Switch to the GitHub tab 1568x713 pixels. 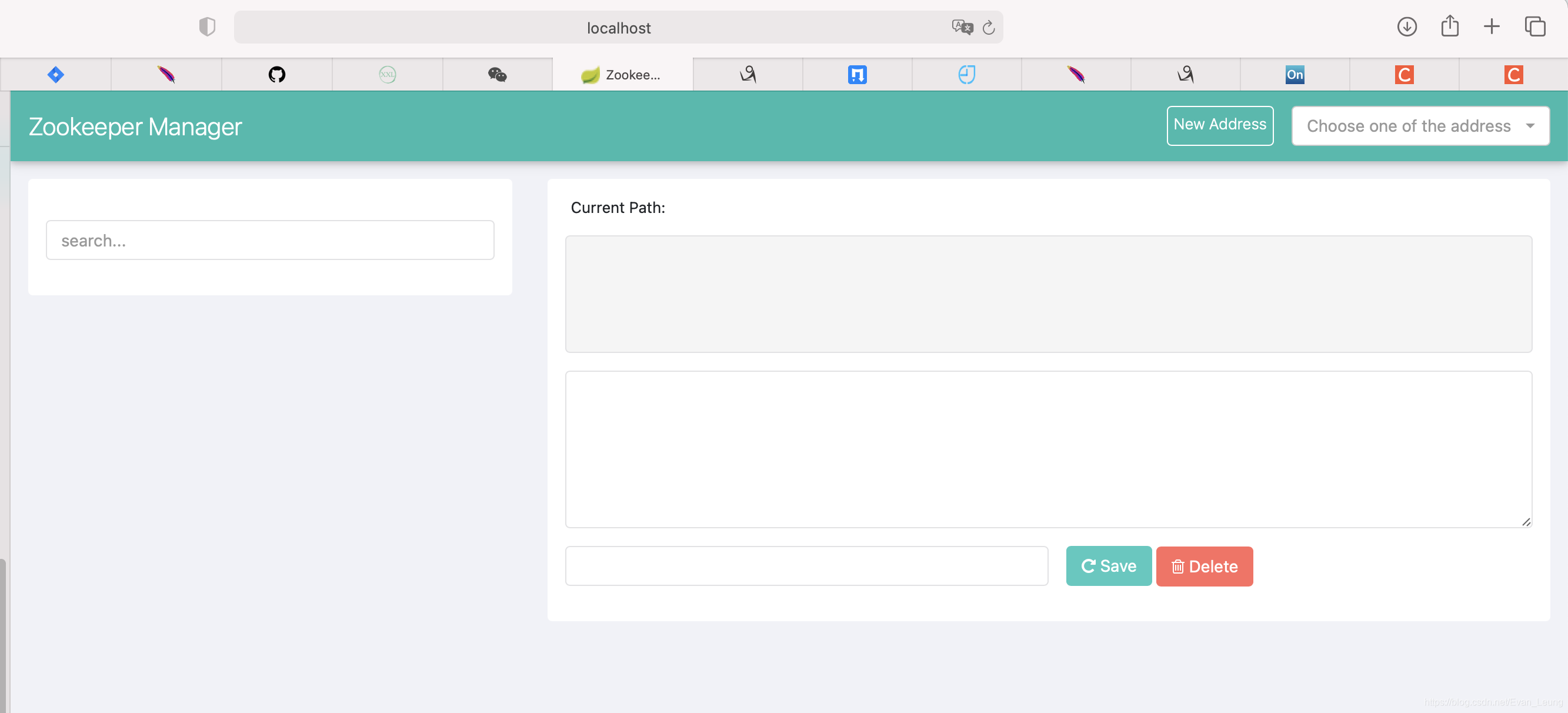277,74
